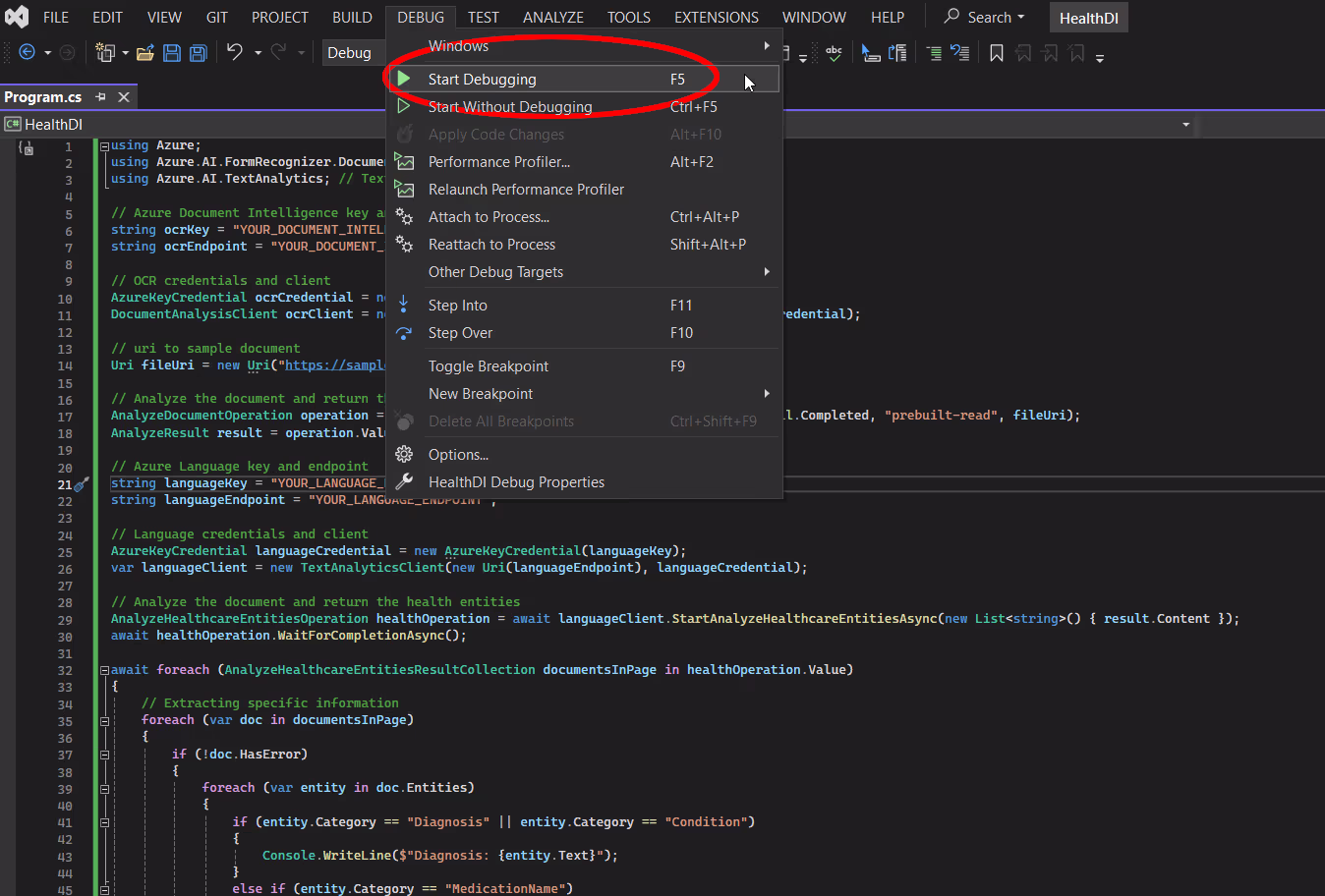Image resolution: width=1325 pixels, height=896 pixels.
Task: Toggle pin on Program.cs tab
Action: [100, 96]
